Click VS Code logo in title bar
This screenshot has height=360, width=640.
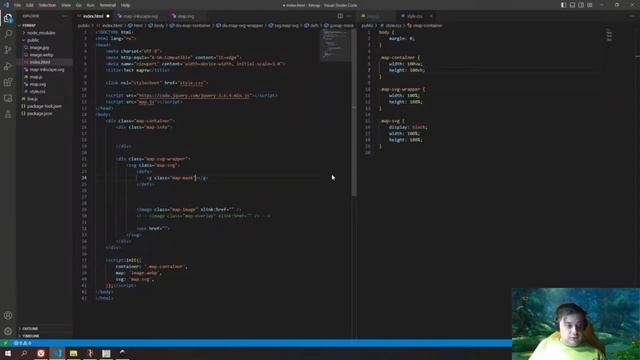point(6,5)
